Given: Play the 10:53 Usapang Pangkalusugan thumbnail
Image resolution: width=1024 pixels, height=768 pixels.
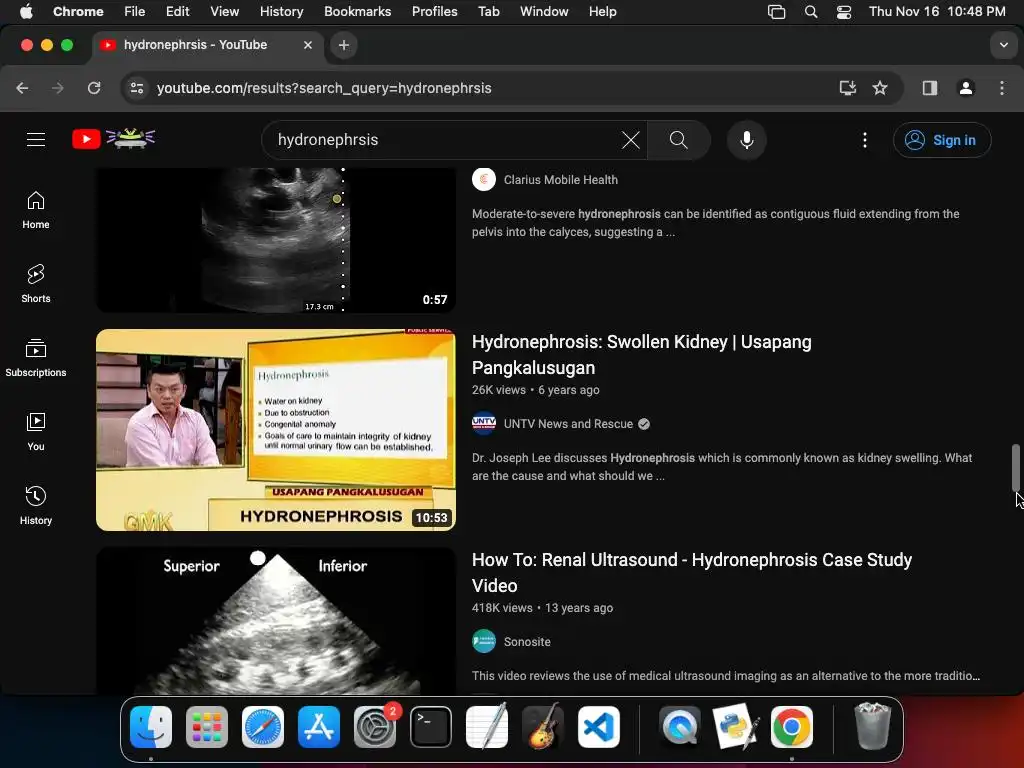Looking at the screenshot, I should point(276,430).
